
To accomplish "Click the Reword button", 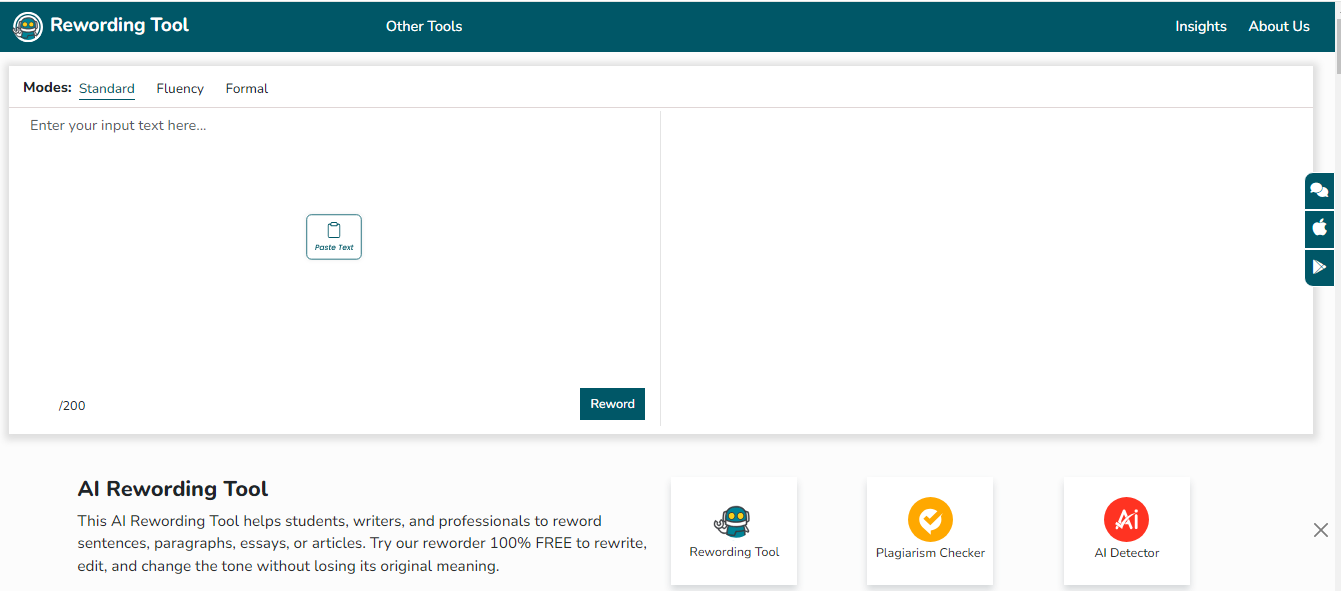I will tap(612, 404).
